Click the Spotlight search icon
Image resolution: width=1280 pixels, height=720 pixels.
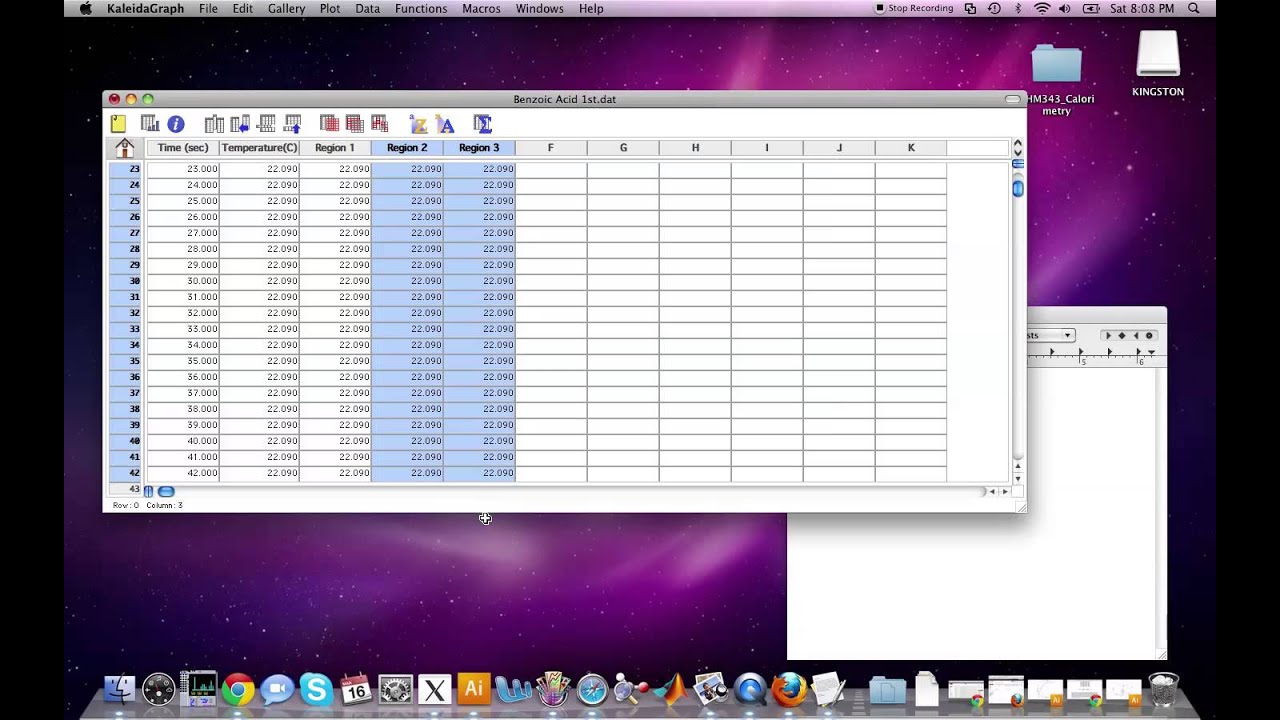coord(1194,8)
